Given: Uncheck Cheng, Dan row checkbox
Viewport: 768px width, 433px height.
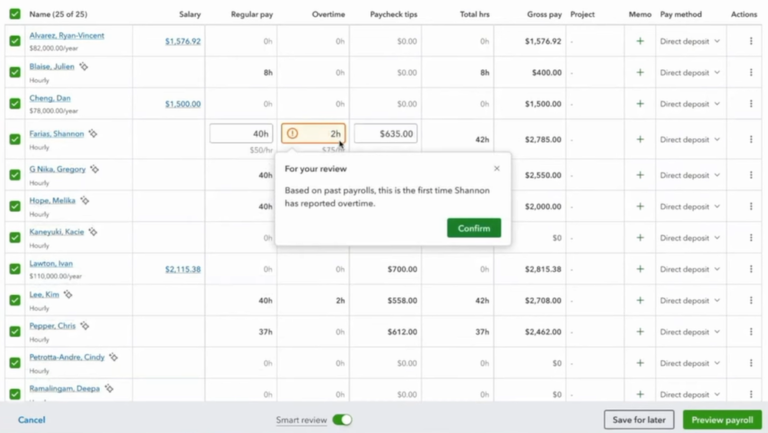Looking at the screenshot, I should (15, 104).
